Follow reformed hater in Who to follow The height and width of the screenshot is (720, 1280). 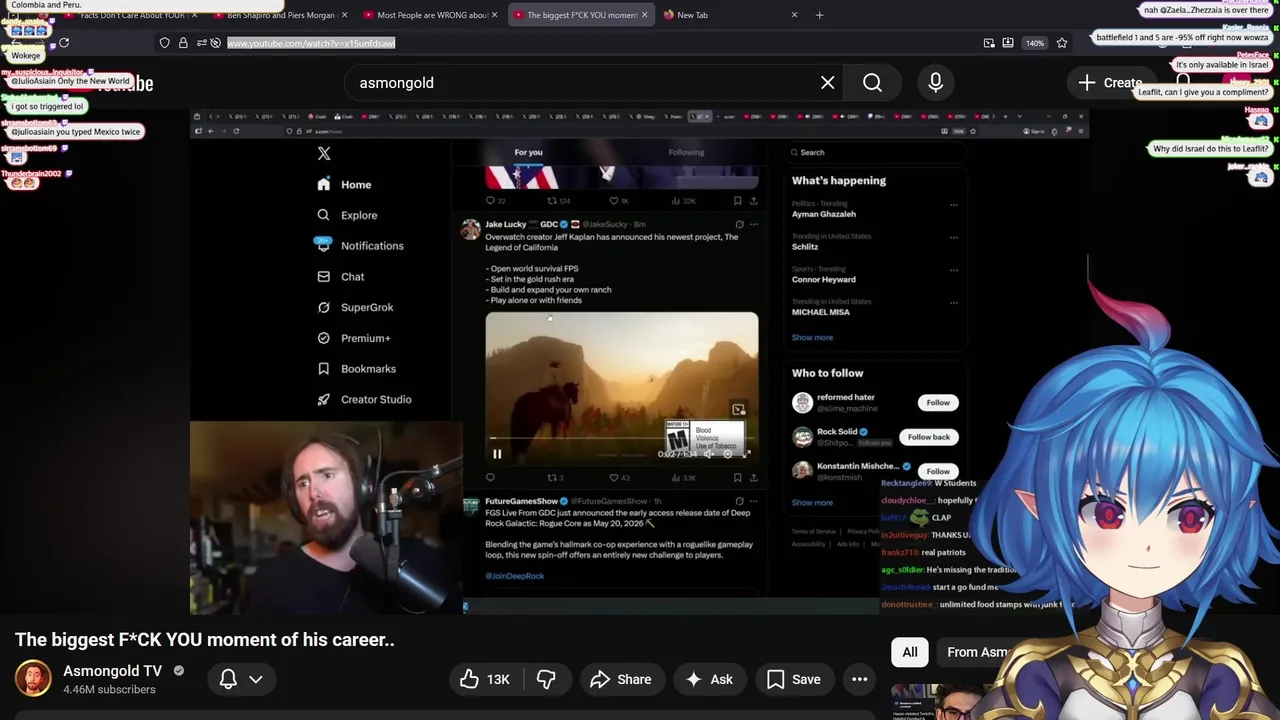coord(937,402)
